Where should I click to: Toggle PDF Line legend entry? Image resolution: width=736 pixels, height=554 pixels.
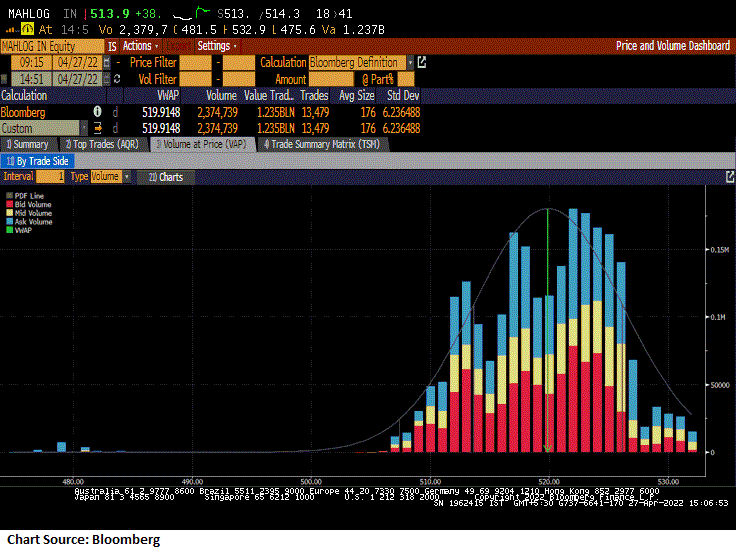pyautogui.click(x=28, y=195)
